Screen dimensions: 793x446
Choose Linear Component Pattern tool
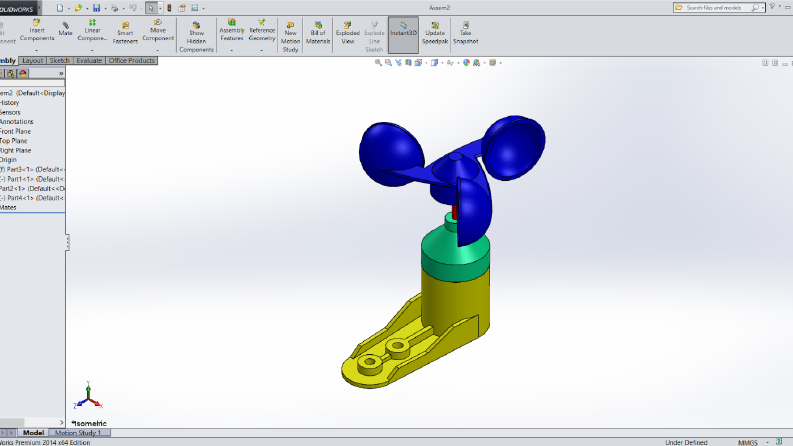(x=92, y=30)
